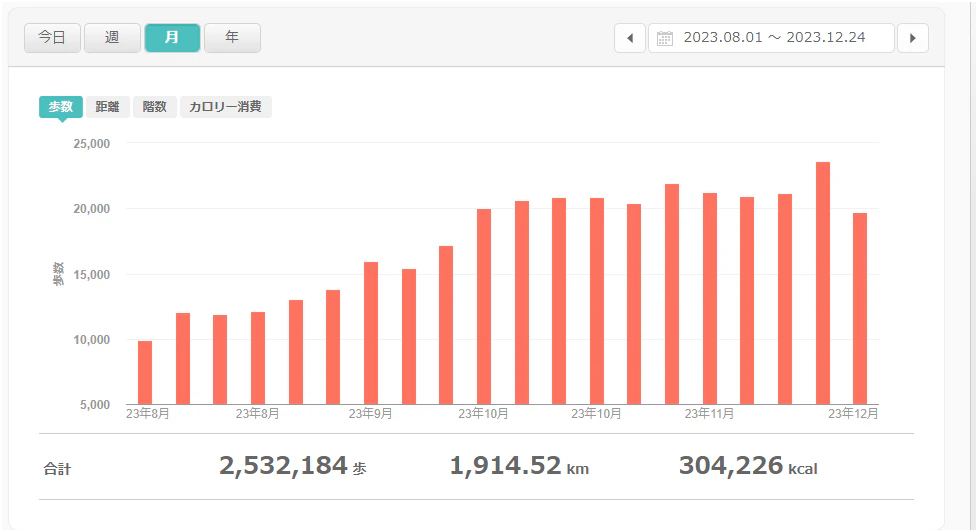Click the 25,000 y-axis label

tap(92, 144)
